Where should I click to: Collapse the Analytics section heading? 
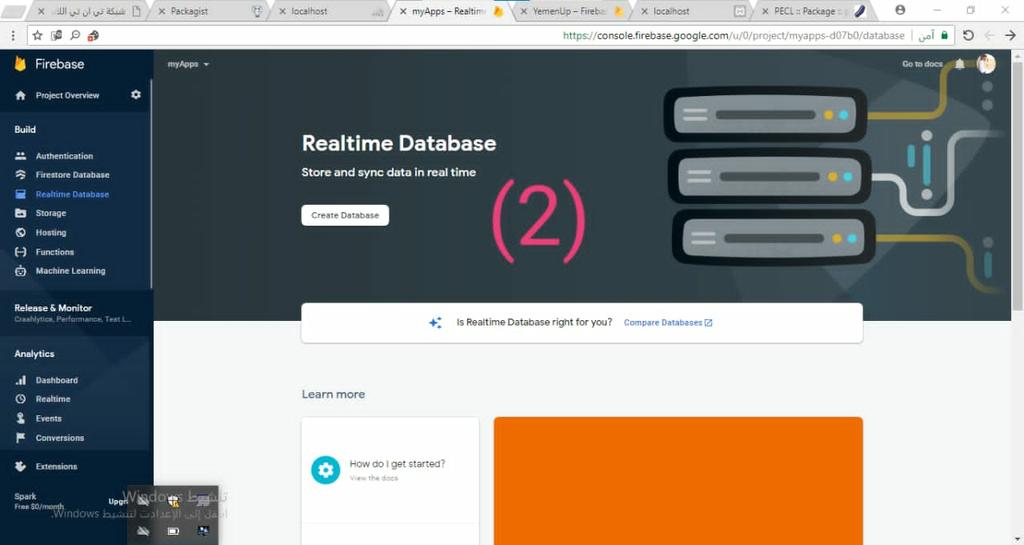(x=34, y=354)
